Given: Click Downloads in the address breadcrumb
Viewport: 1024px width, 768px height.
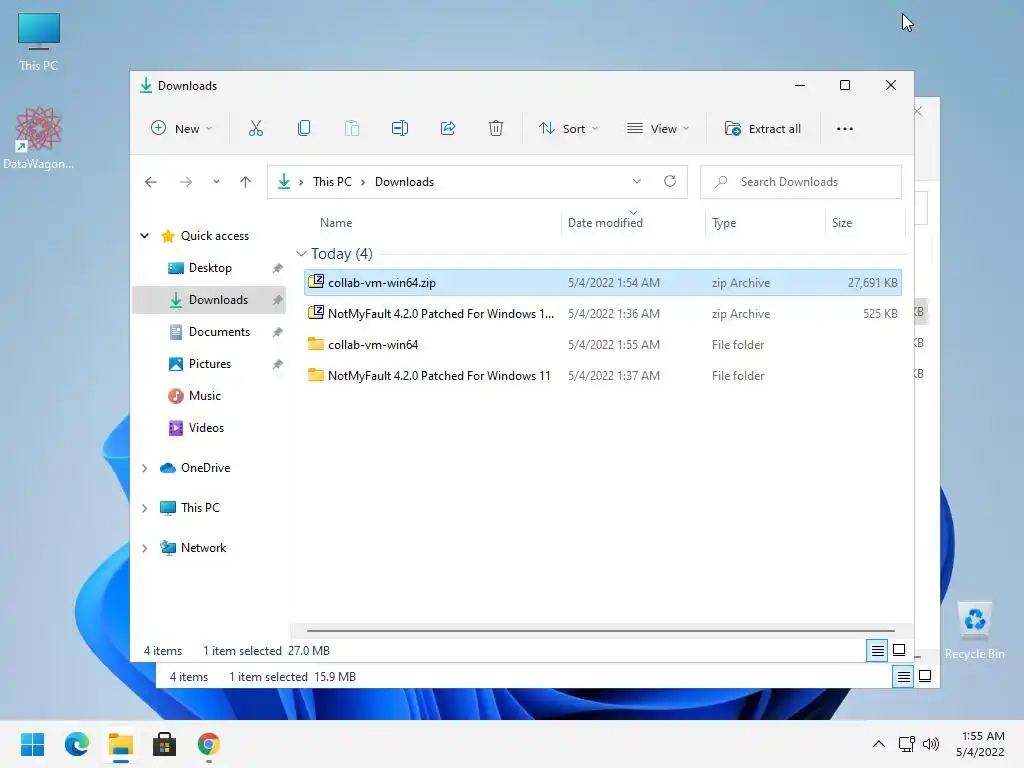Looking at the screenshot, I should click(x=404, y=182).
